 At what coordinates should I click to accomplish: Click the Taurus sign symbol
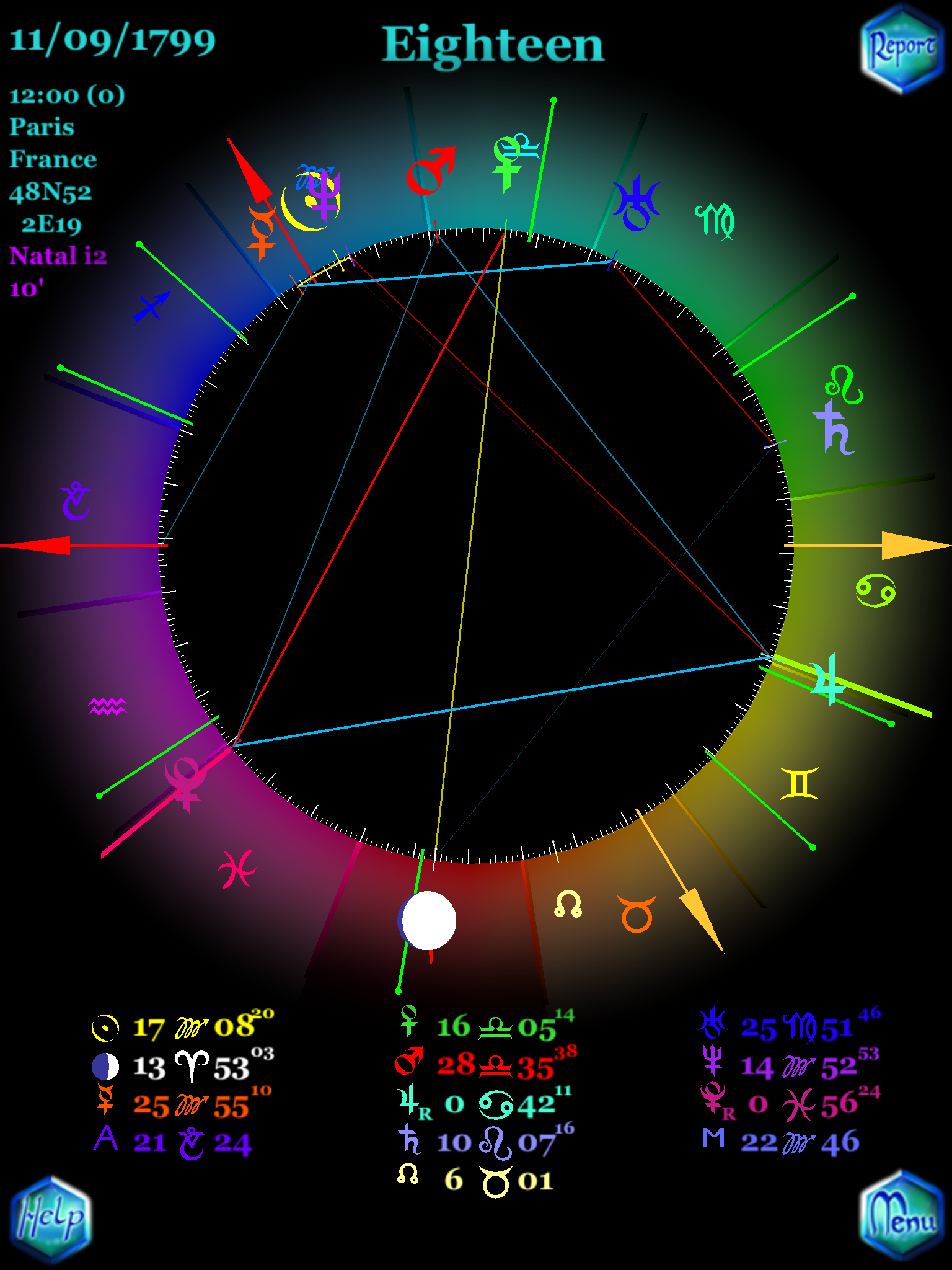(637, 913)
